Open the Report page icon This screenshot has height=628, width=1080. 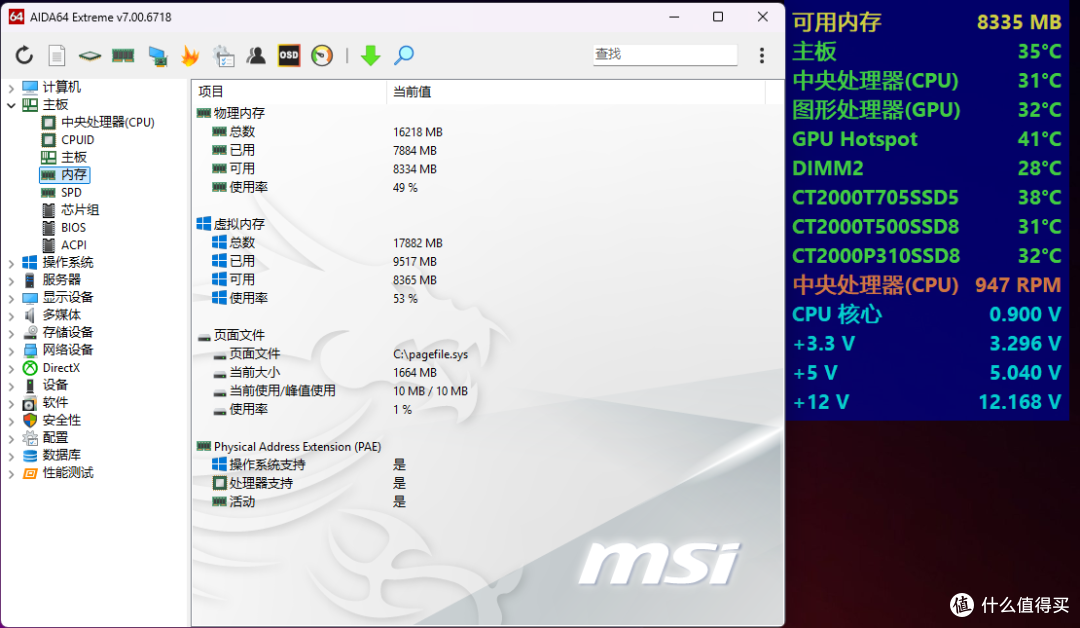(x=56, y=55)
